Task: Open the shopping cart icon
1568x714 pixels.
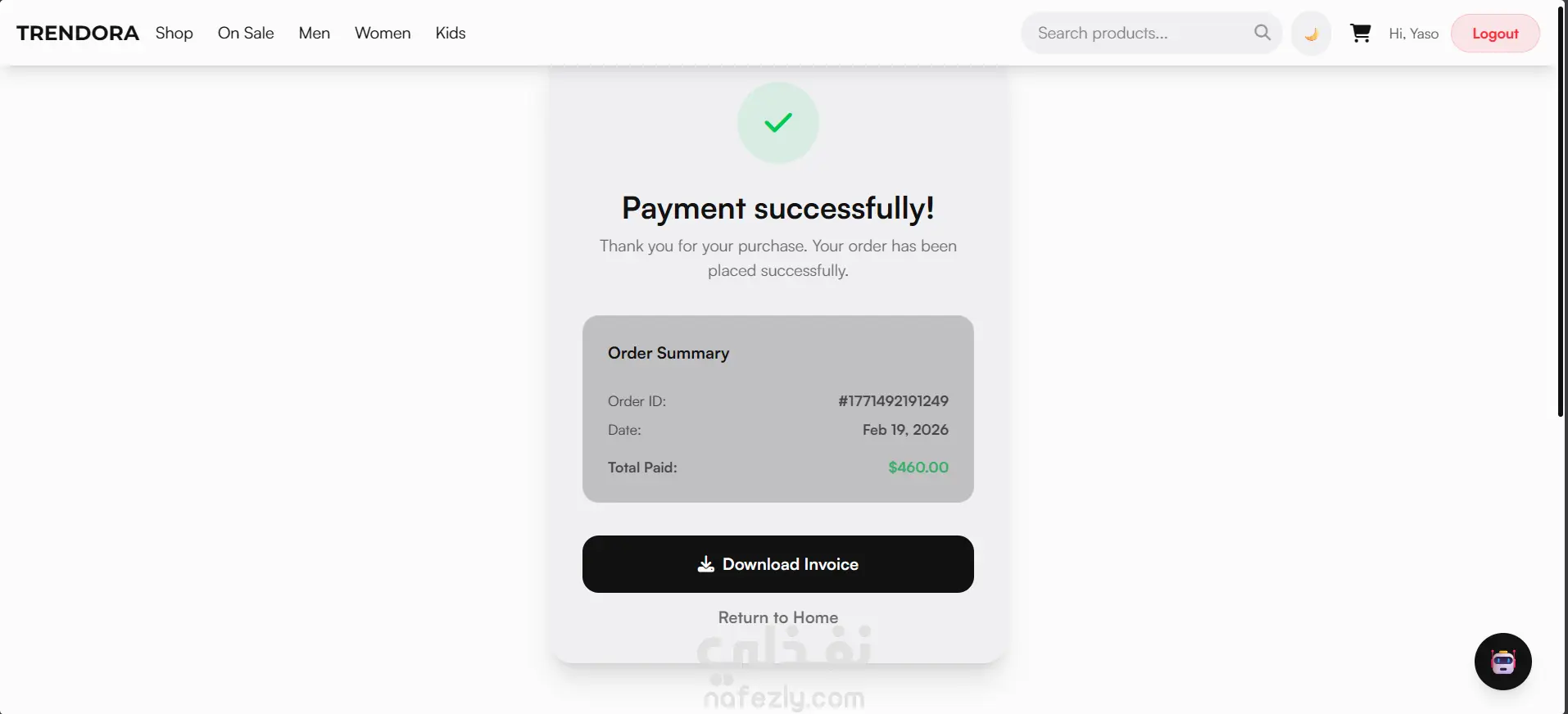Action: click(1361, 34)
